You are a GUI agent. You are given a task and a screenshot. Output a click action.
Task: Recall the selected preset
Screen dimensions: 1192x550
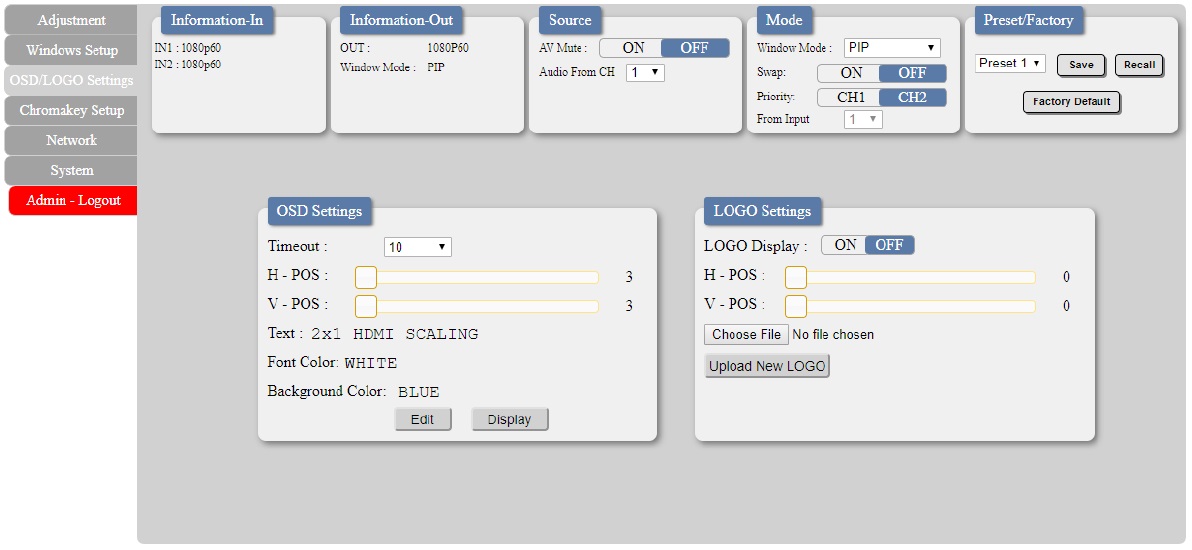click(1140, 65)
